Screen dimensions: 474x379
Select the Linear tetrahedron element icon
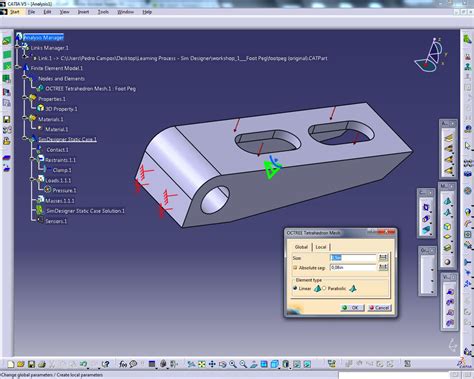[x=317, y=288]
